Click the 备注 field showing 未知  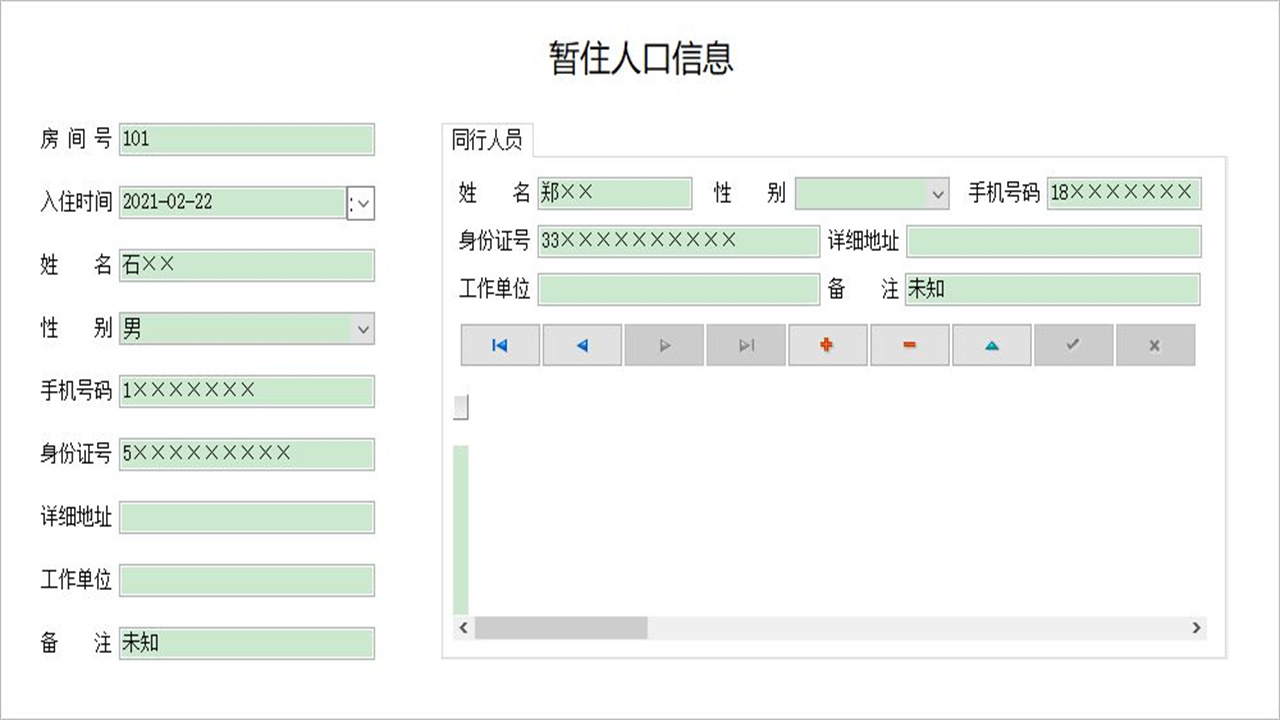click(x=246, y=643)
